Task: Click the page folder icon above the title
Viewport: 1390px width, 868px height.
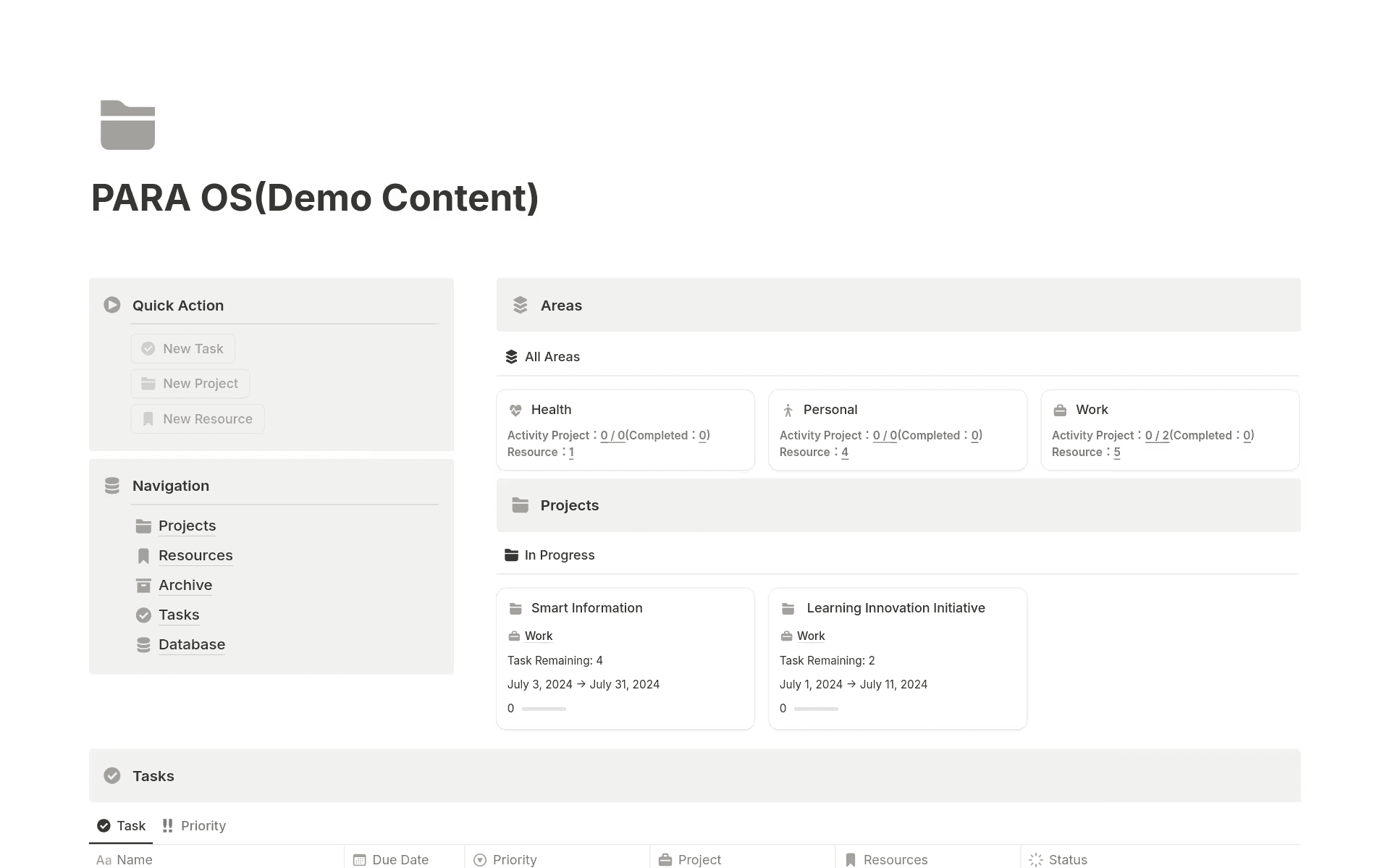Action: [127, 125]
